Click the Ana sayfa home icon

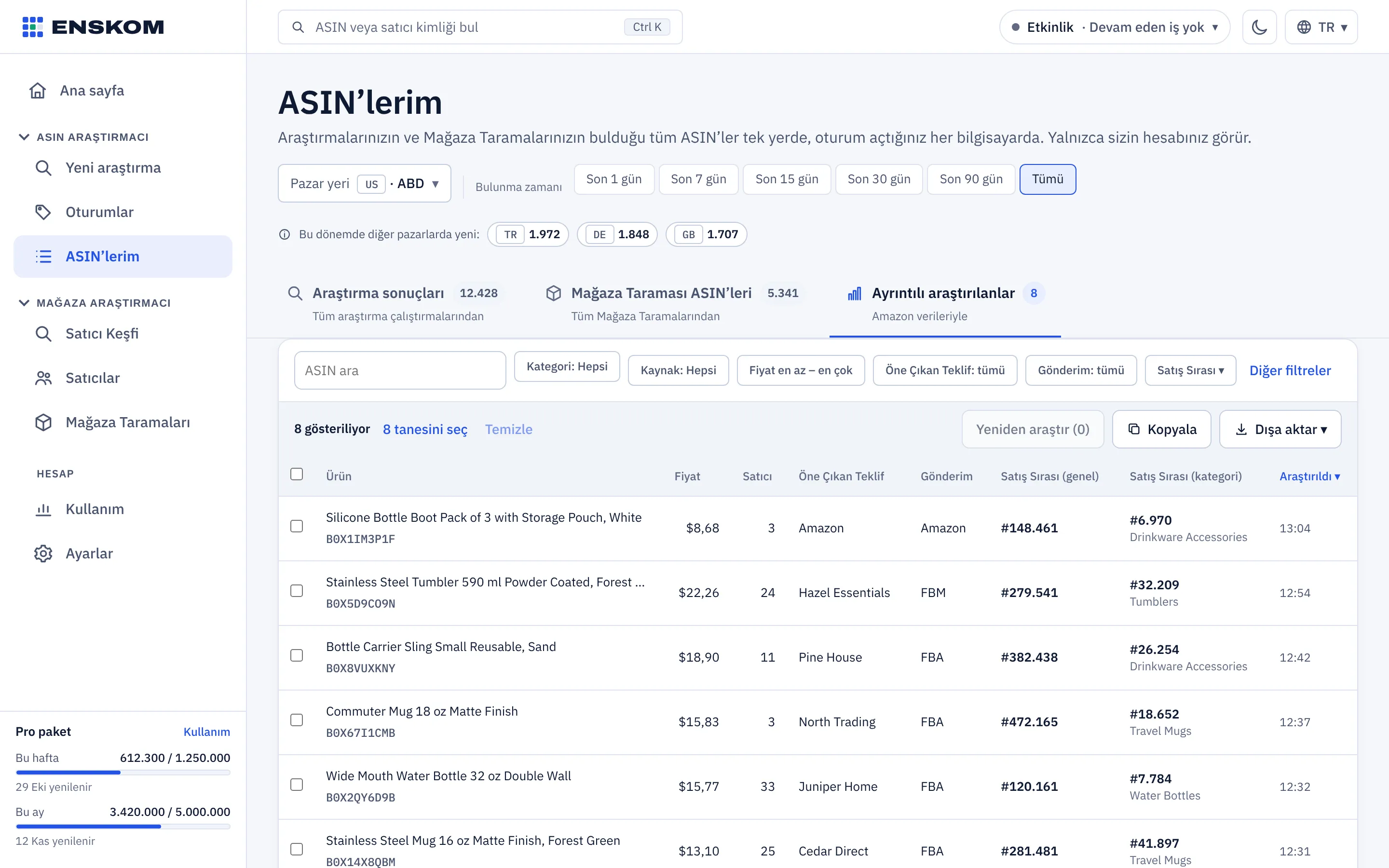[x=38, y=91]
